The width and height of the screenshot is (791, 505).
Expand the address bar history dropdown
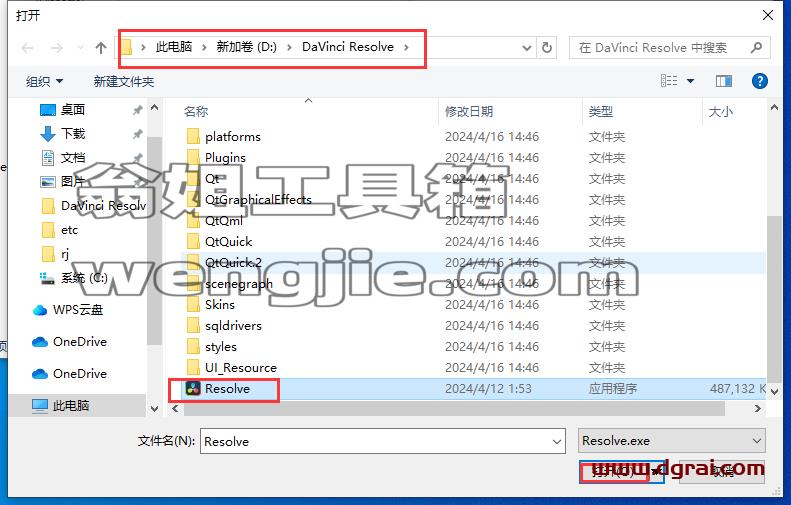527,48
